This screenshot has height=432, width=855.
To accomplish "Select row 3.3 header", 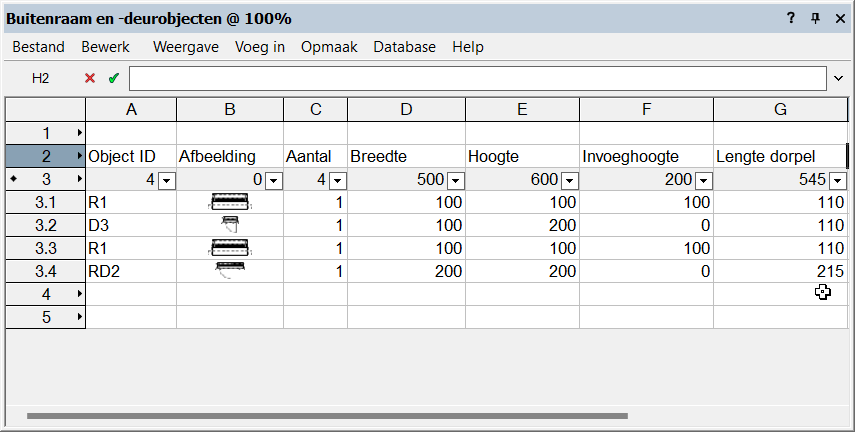I will [x=45, y=248].
